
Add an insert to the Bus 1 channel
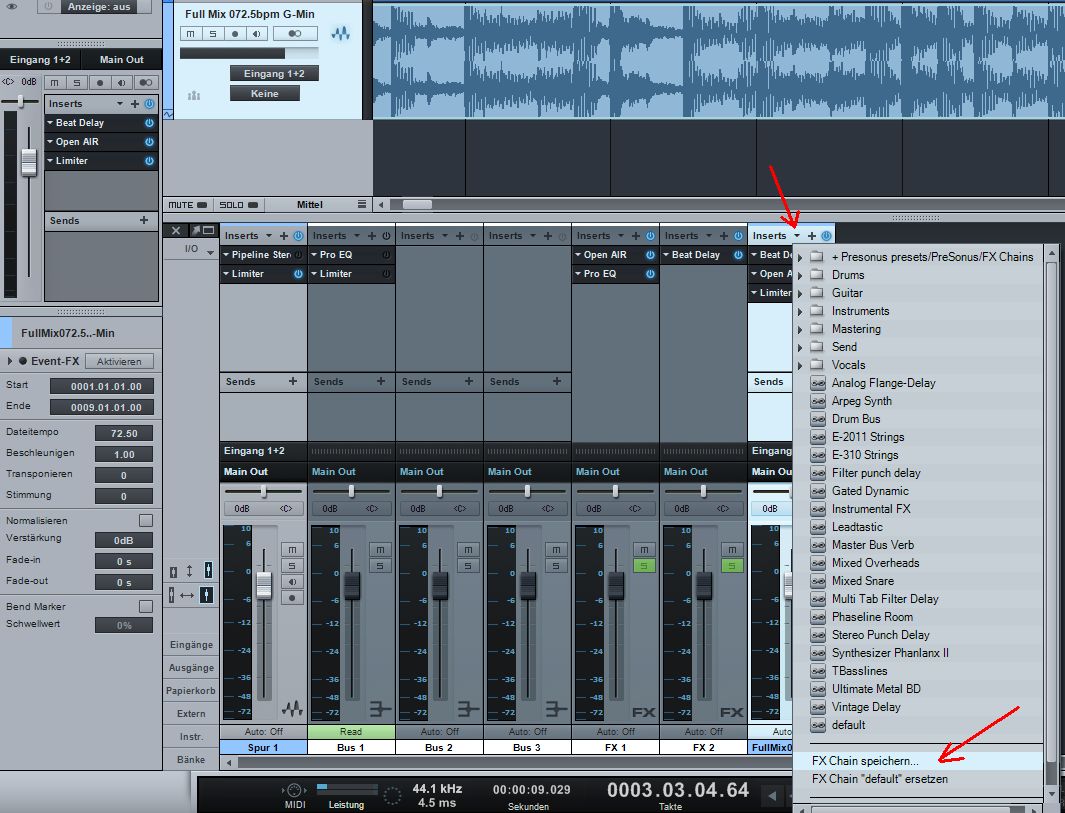pos(372,236)
